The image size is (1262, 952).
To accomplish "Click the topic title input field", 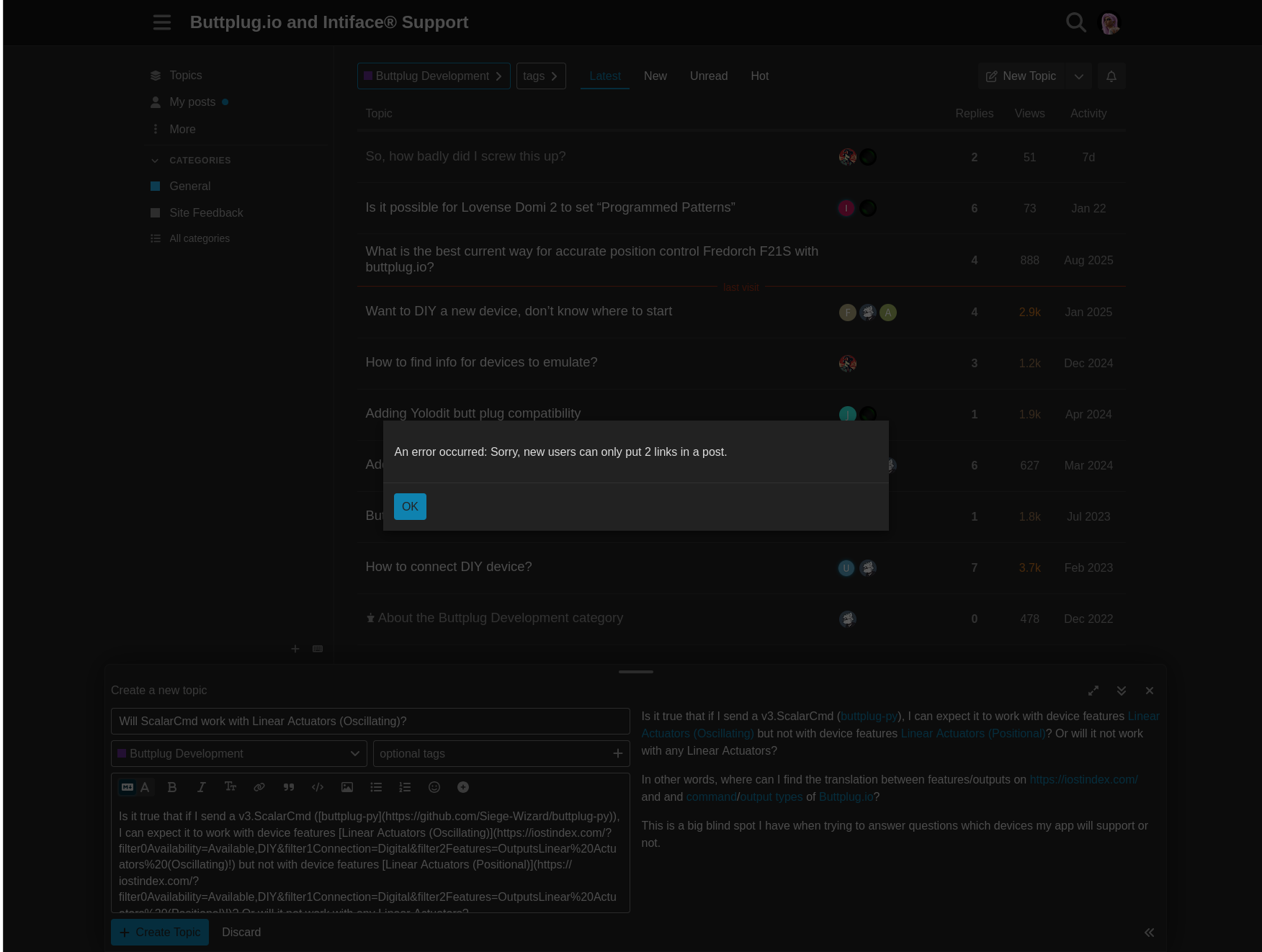I will [370, 721].
